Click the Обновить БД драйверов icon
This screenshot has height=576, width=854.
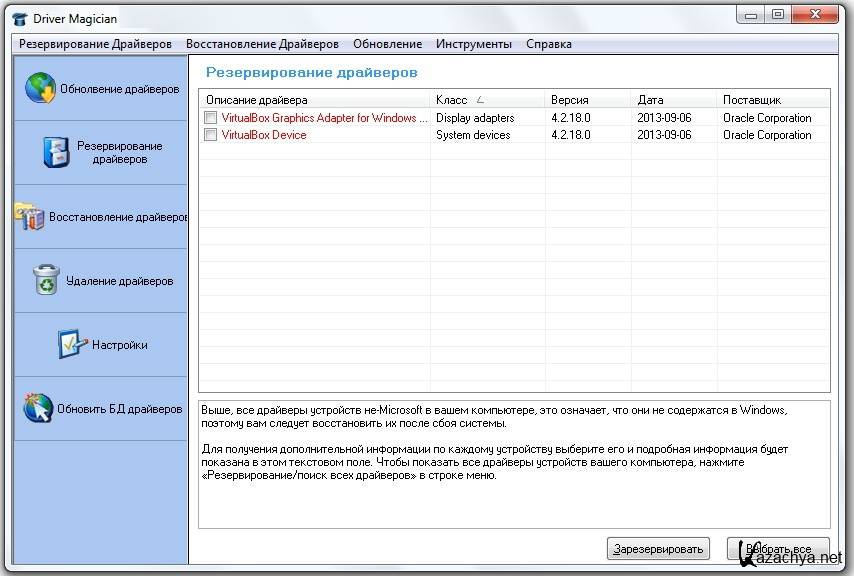coord(38,408)
